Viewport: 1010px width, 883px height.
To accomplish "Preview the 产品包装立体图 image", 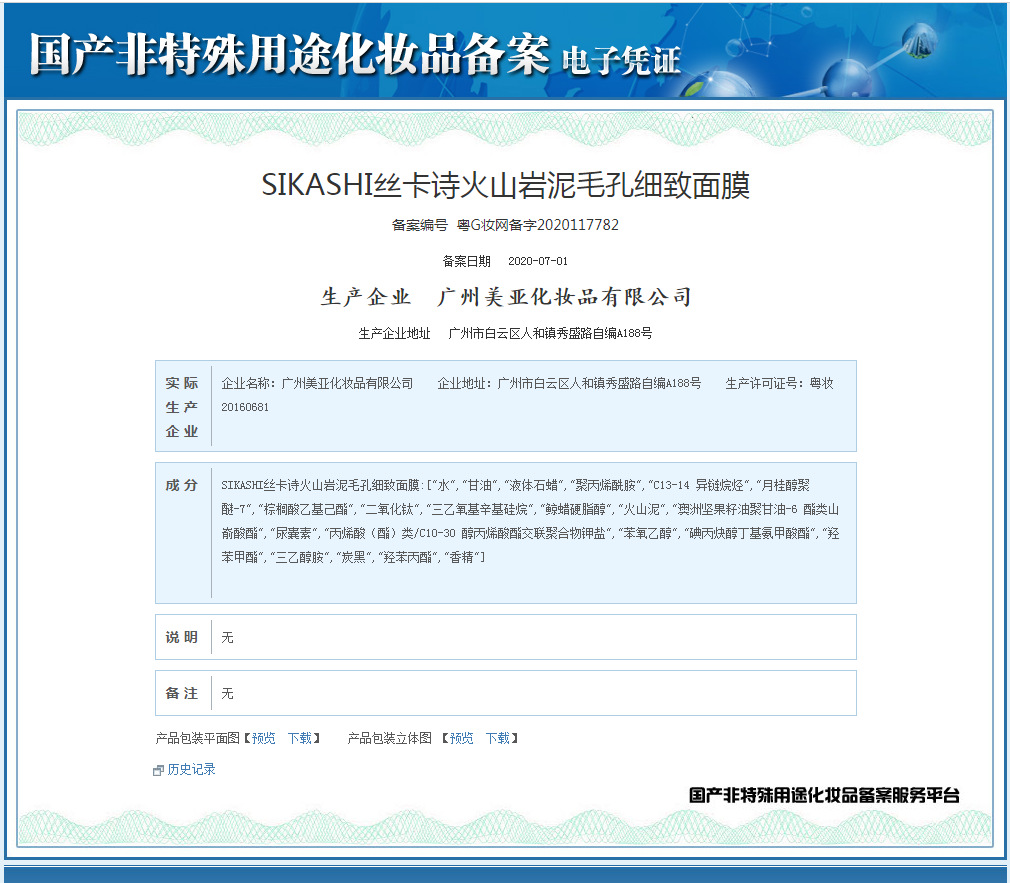I will (461, 738).
